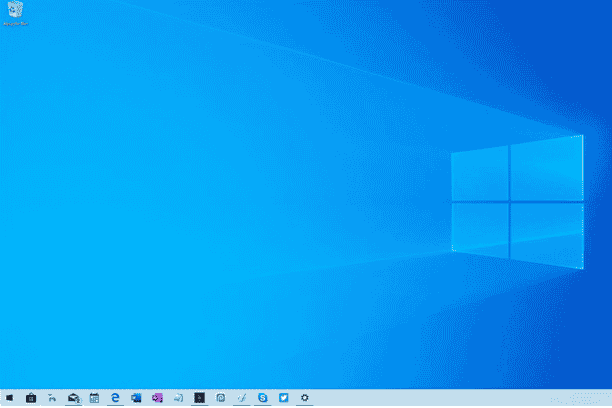
Task: Click empty taskbar space right of Settings
Action: pyautogui.click(x=450, y=398)
